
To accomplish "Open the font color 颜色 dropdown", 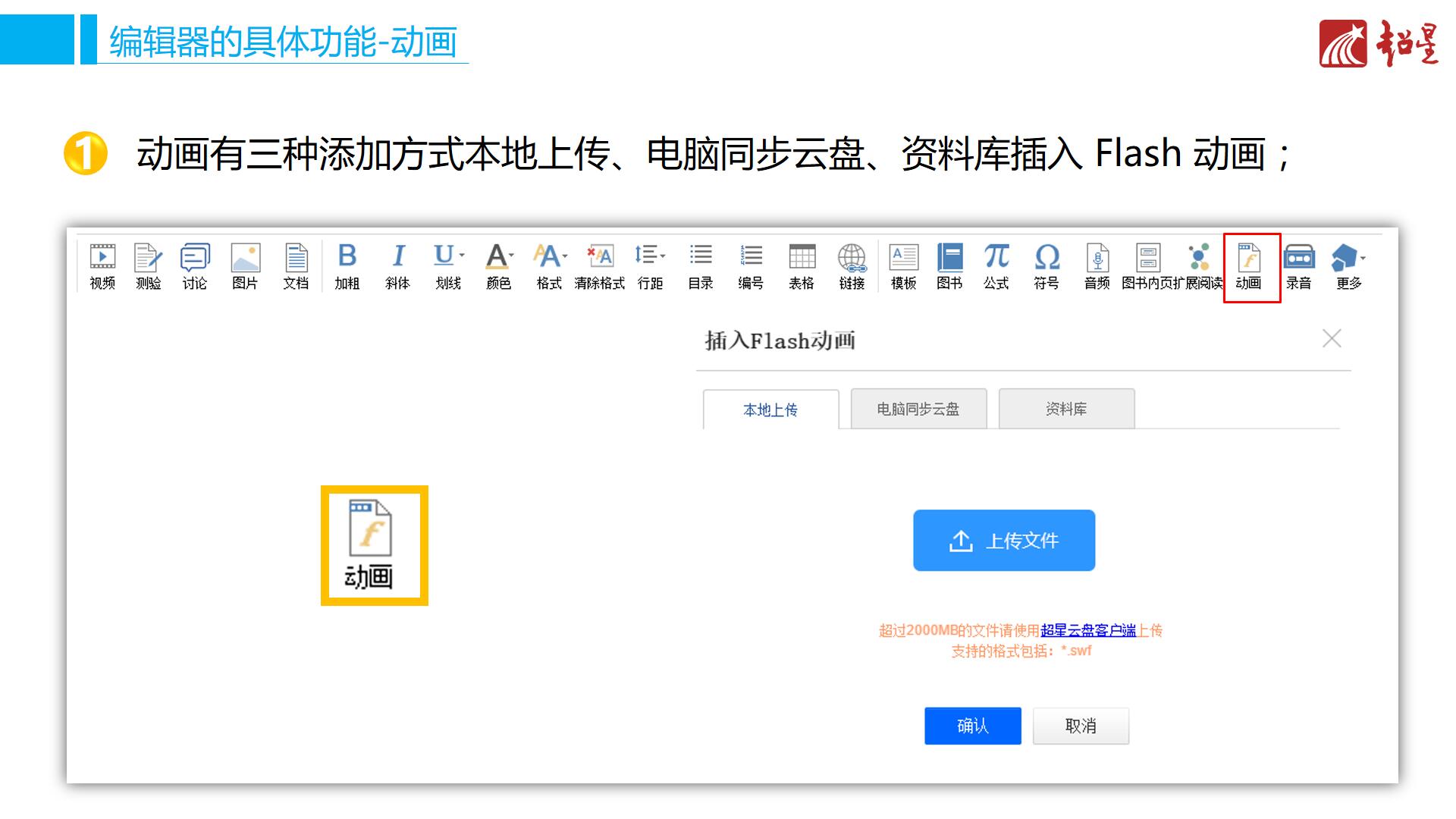I will point(511,256).
